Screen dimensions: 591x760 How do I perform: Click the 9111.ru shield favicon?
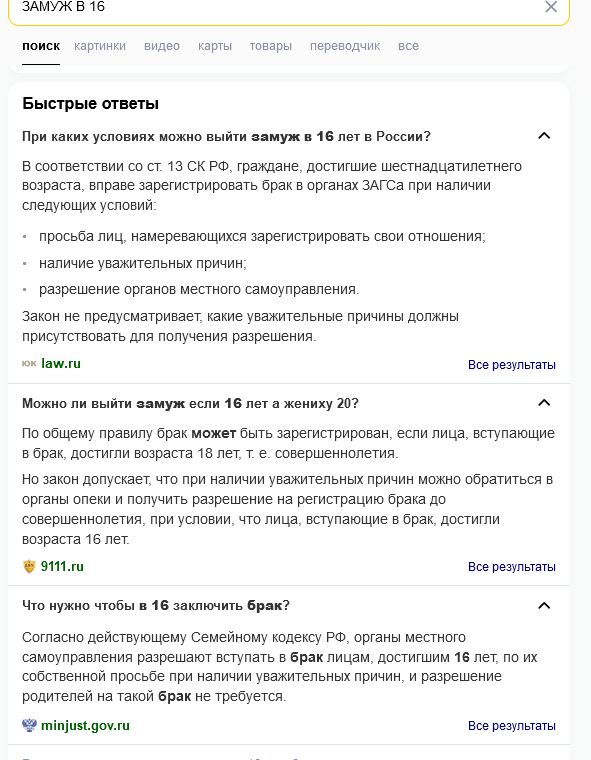click(x=29, y=566)
